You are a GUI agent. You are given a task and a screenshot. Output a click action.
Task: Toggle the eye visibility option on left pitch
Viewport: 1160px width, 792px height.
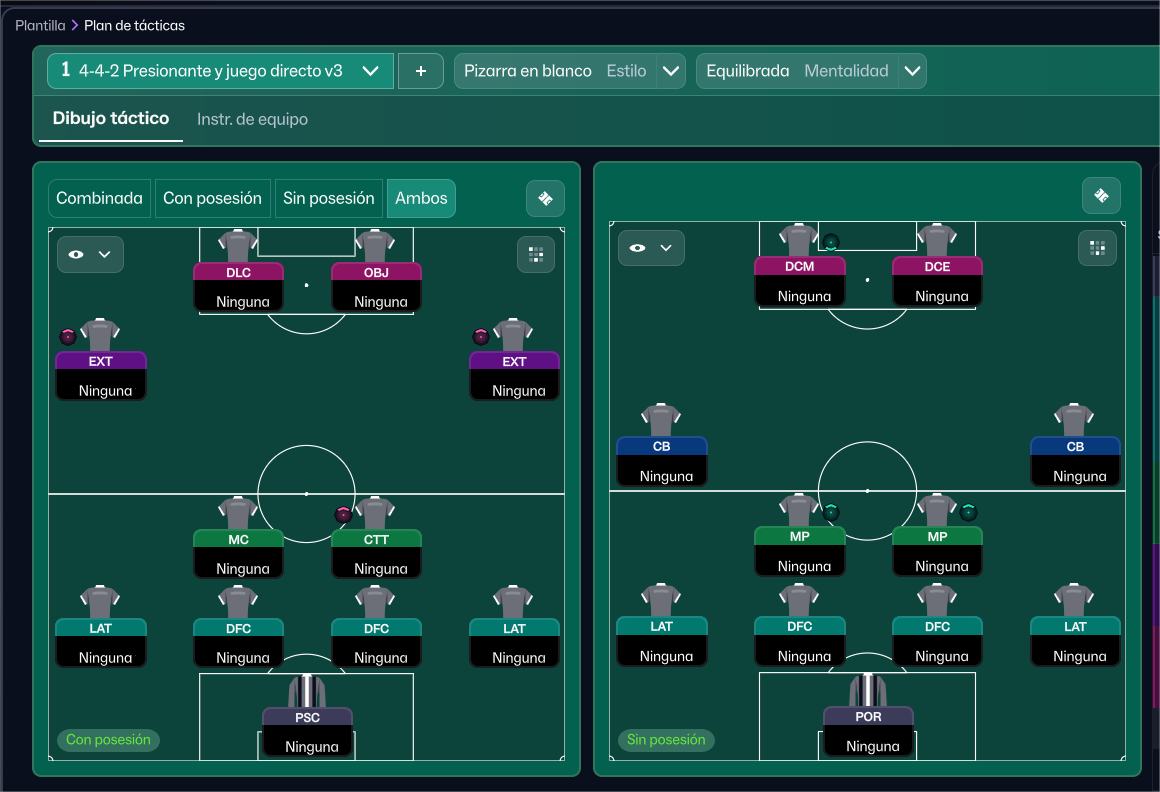pos(90,254)
